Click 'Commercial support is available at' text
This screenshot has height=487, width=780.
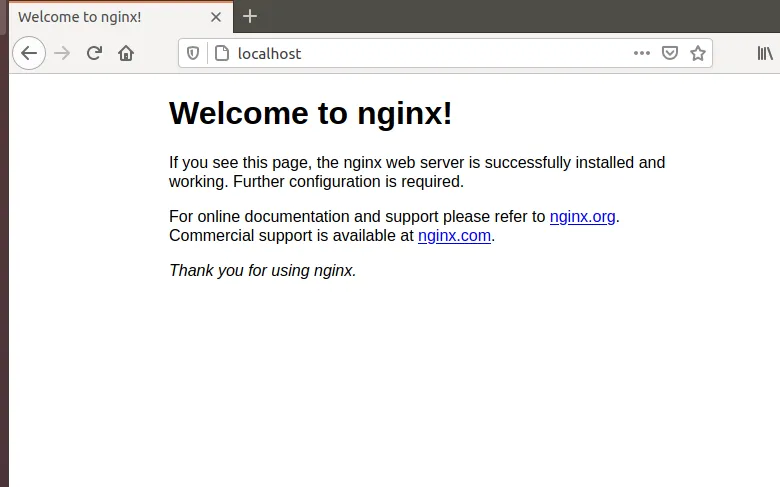[x=292, y=235]
